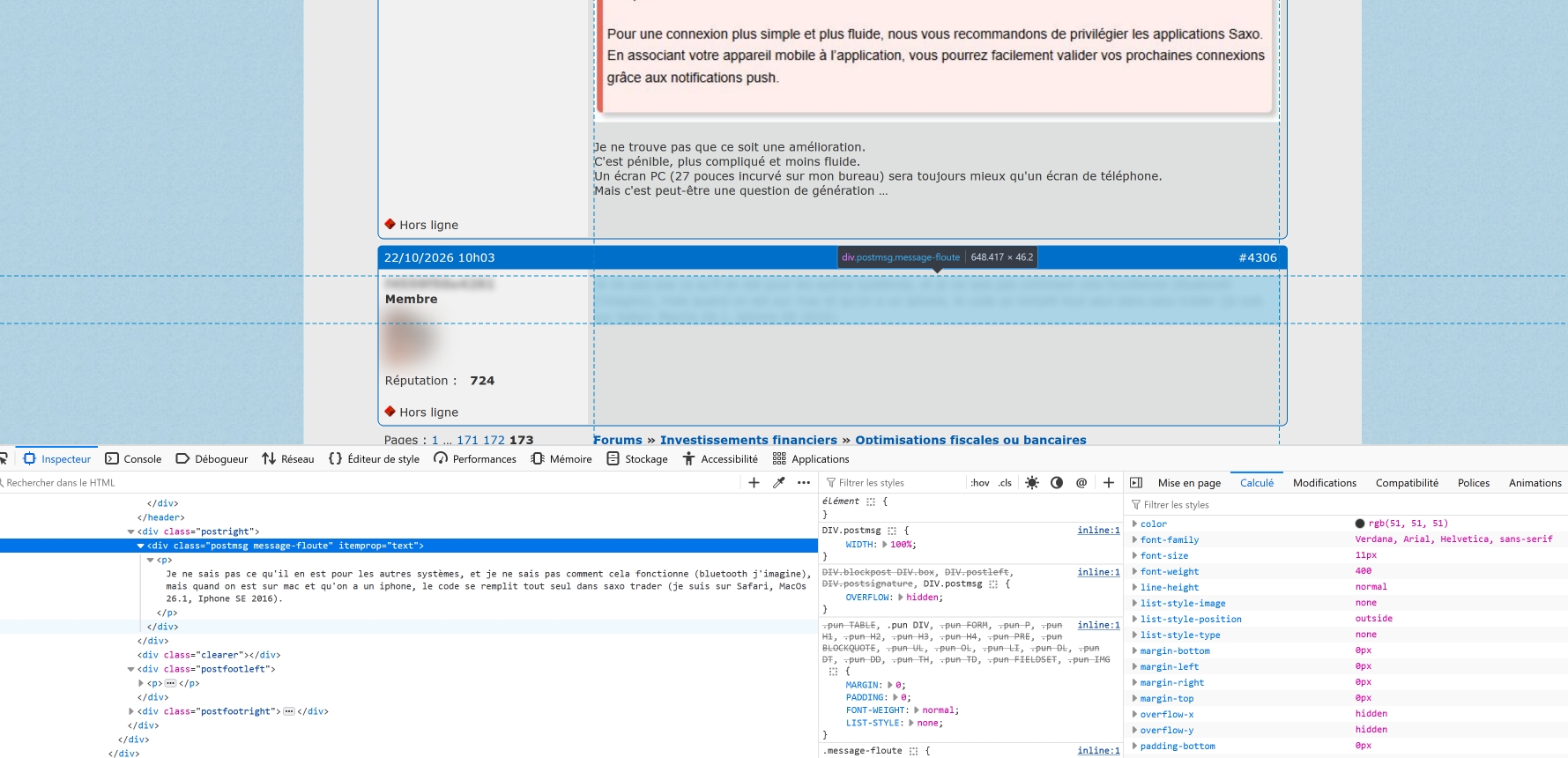Open the Polices sidebar tab
The height and width of the screenshot is (758, 1568).
point(1474,483)
